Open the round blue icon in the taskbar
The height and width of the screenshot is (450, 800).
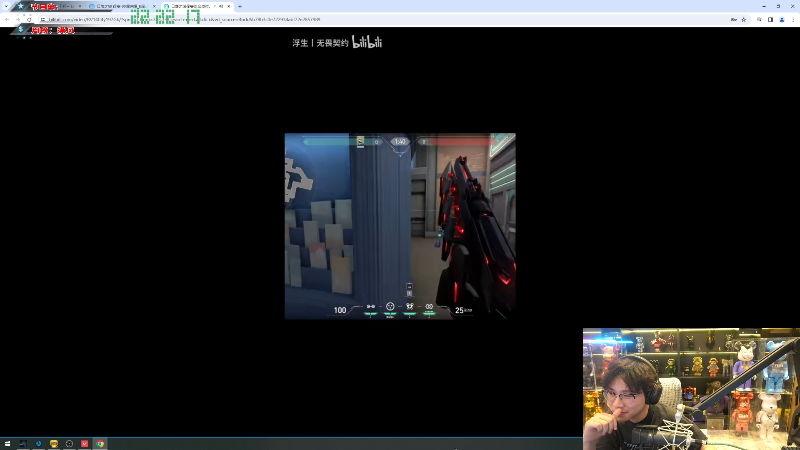tap(38, 444)
